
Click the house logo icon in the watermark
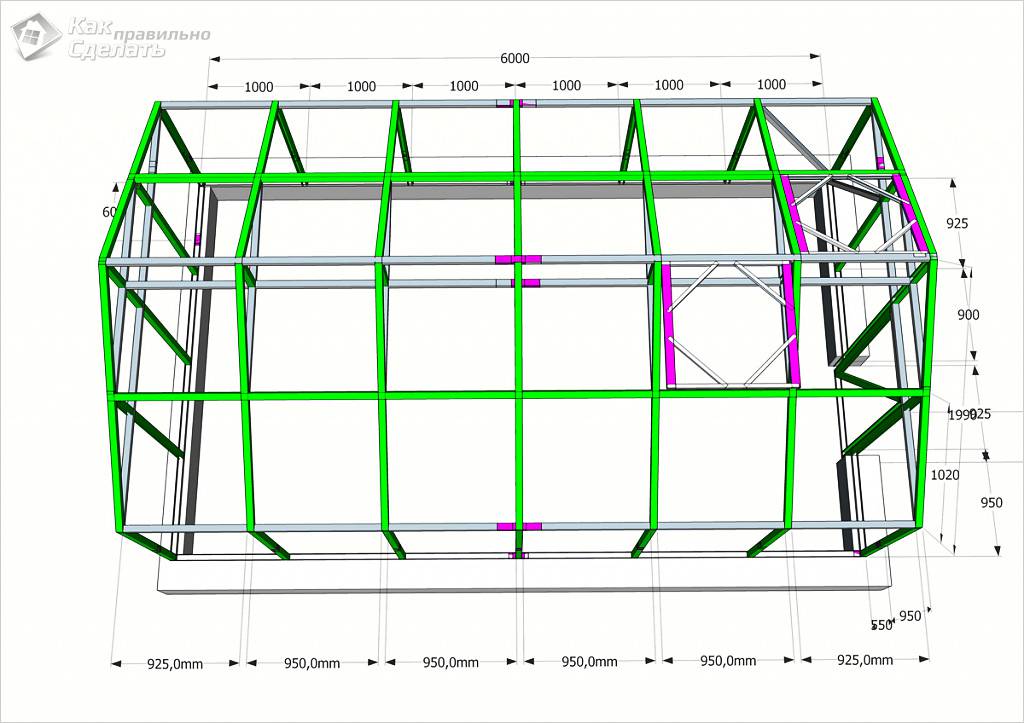tap(36, 36)
